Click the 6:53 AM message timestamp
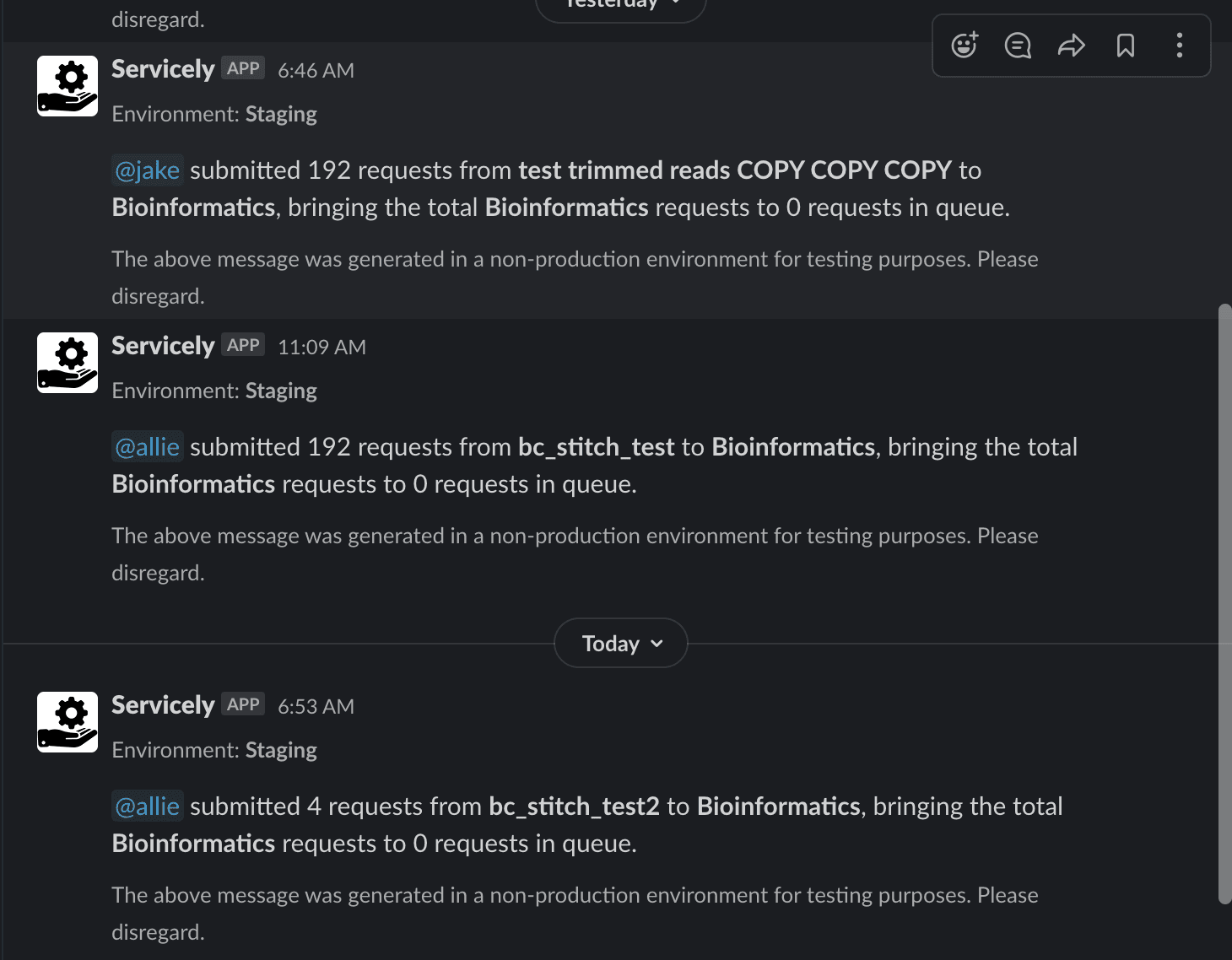 pos(316,707)
